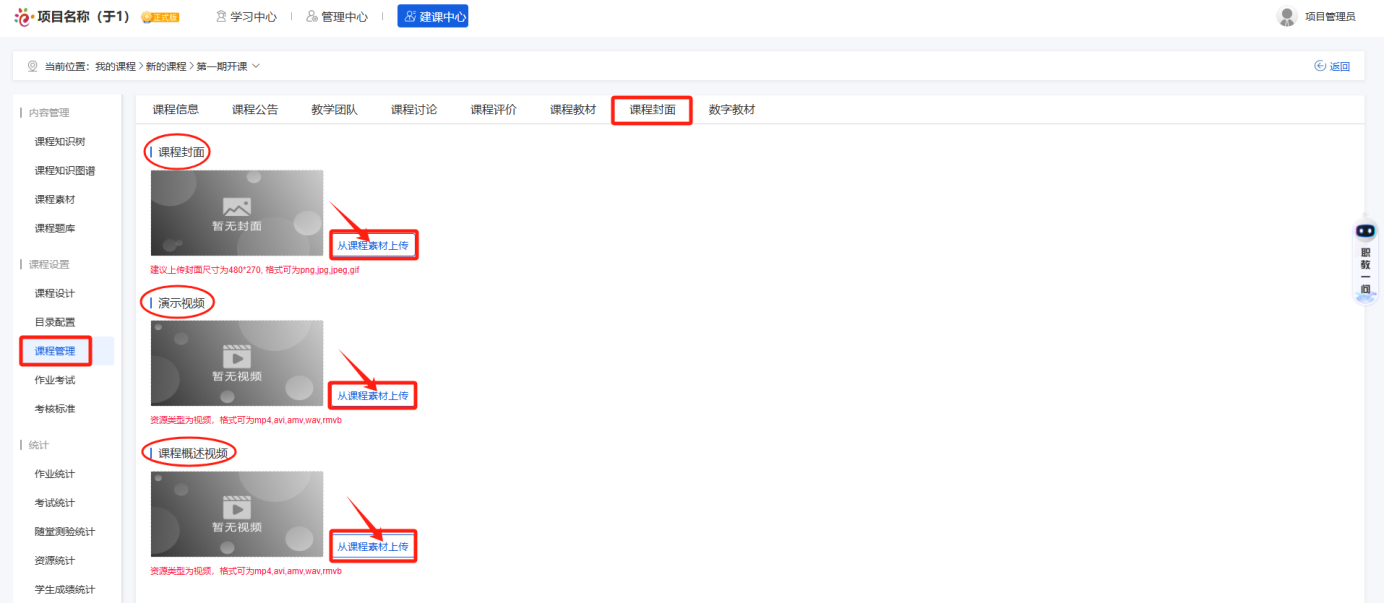This screenshot has width=1384, height=603.
Task: Click the 暂无封面 cover placeholder thumbnail
Action: tap(237, 213)
